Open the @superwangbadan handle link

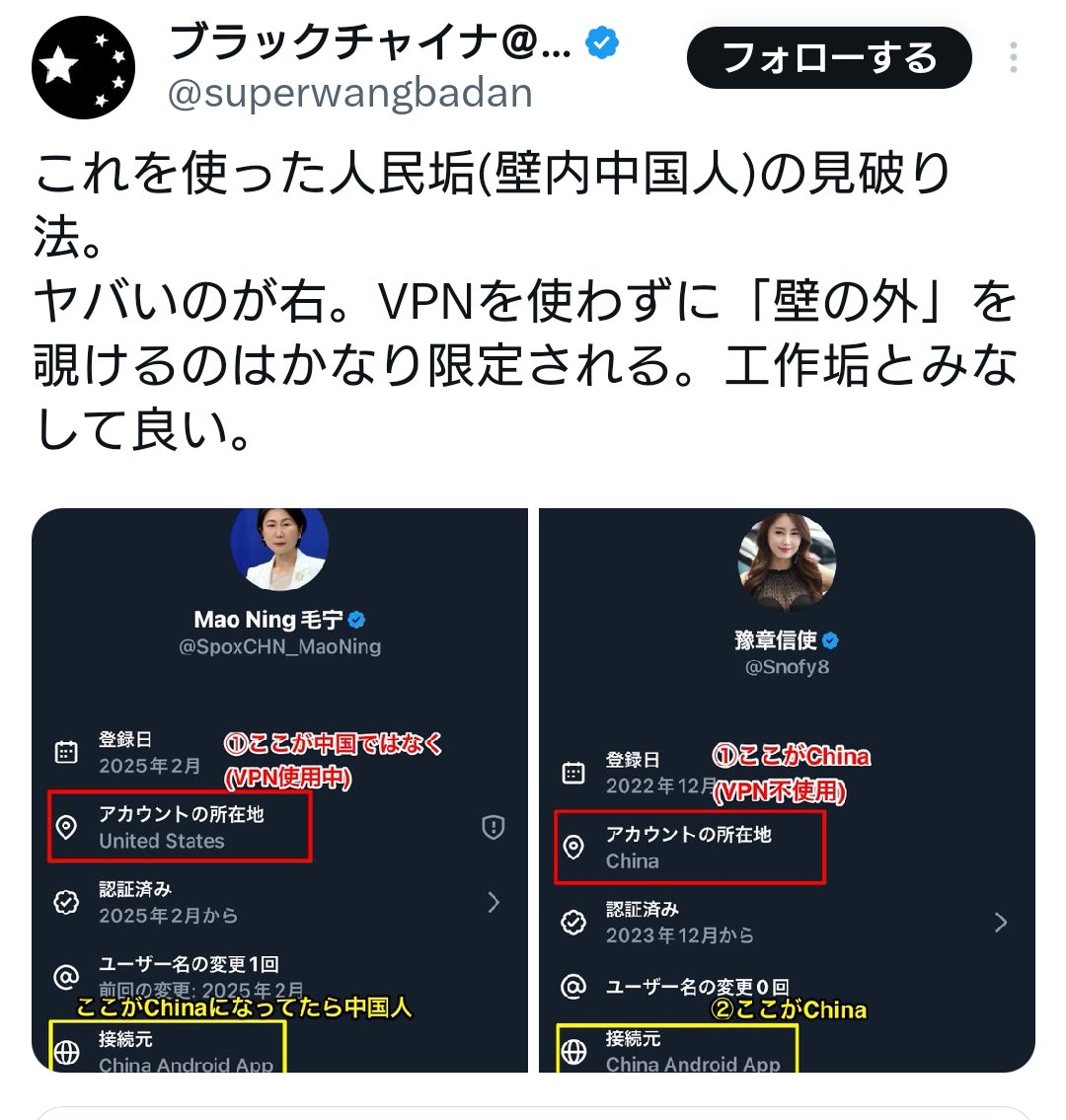pyautogui.click(x=350, y=93)
